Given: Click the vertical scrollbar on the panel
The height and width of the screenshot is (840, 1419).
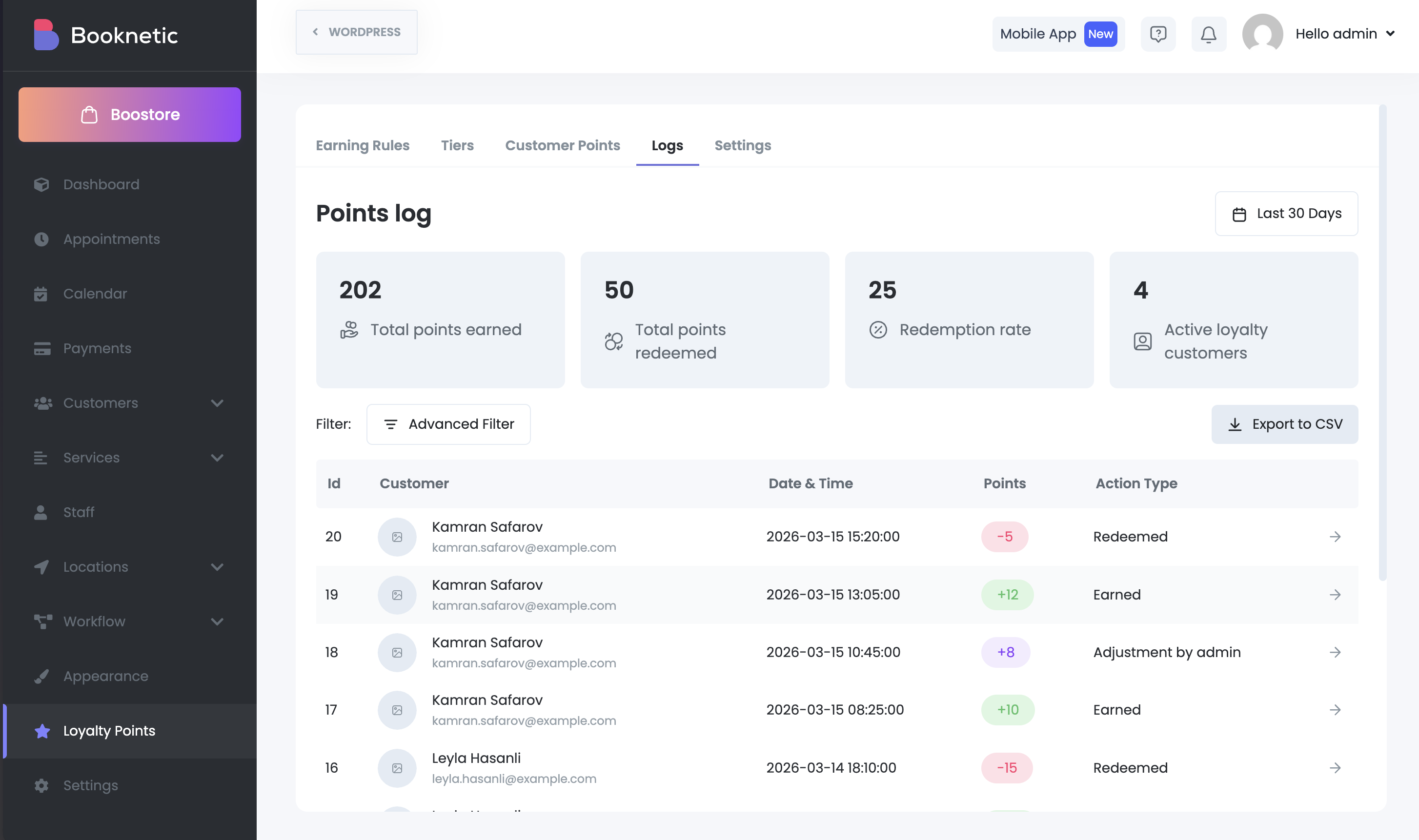Looking at the screenshot, I should (1382, 342).
